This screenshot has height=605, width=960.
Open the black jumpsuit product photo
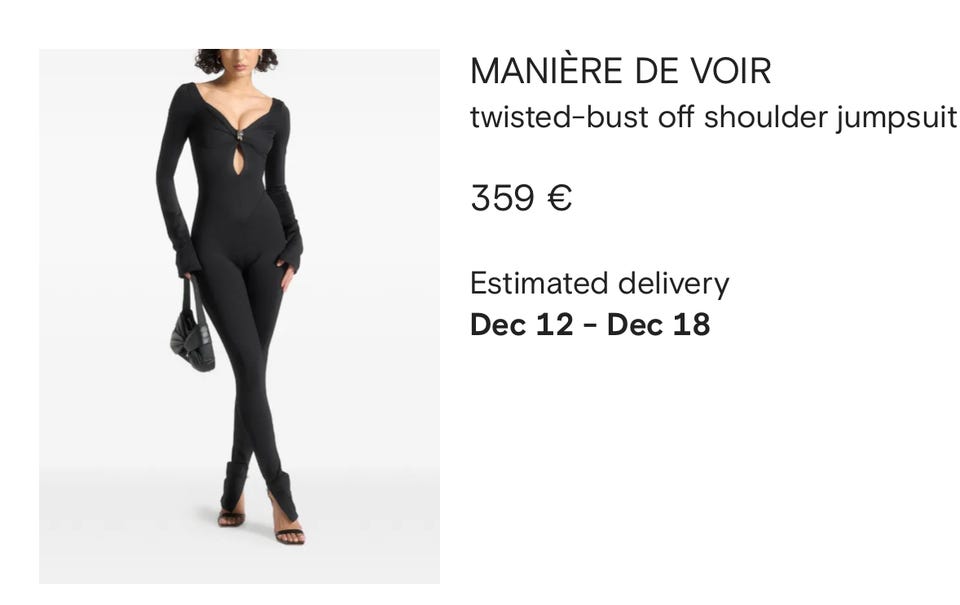(x=239, y=316)
